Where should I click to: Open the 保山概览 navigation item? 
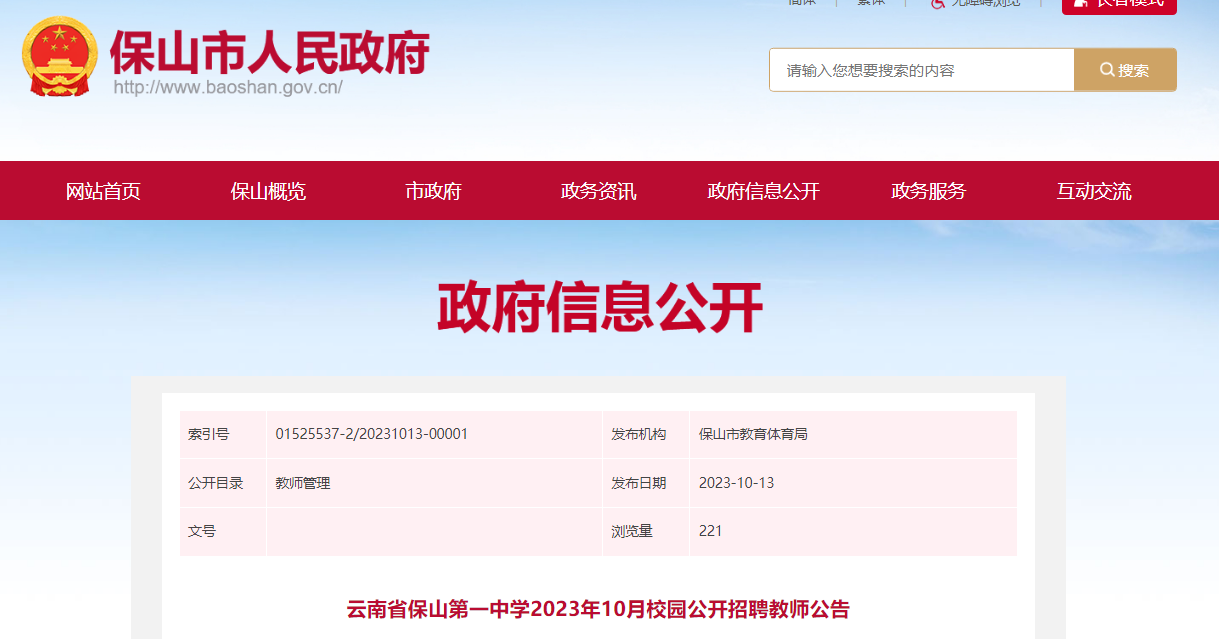pyautogui.click(x=268, y=191)
